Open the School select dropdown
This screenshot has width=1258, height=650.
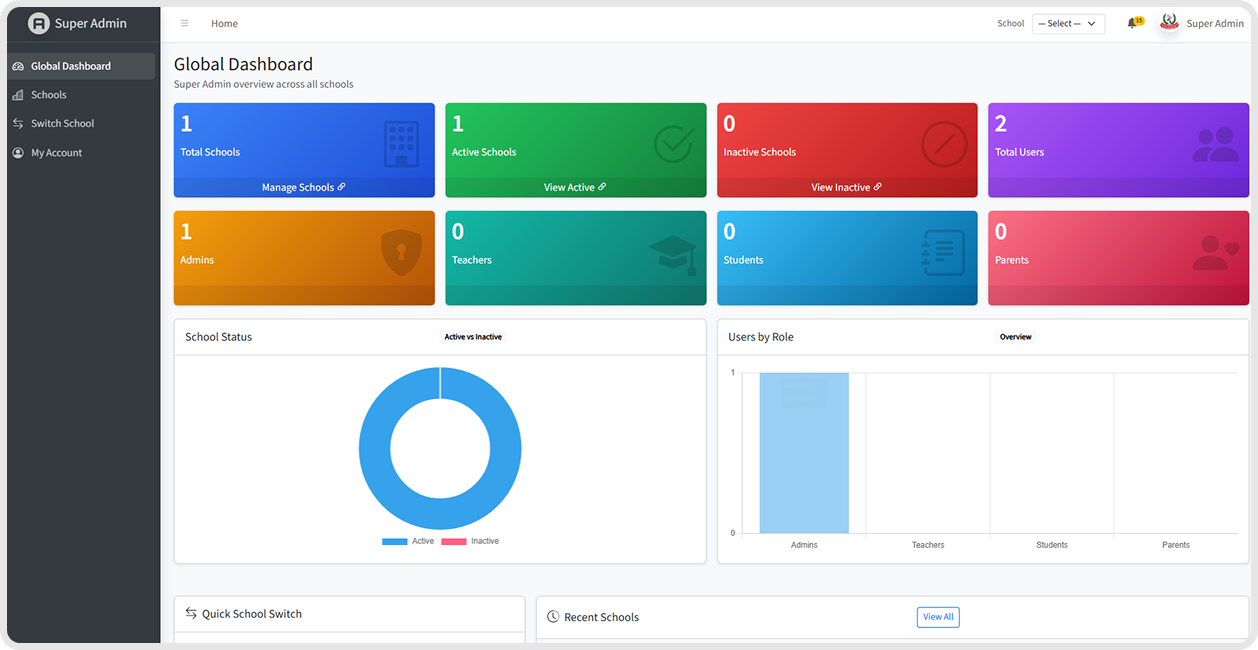click(x=1068, y=24)
